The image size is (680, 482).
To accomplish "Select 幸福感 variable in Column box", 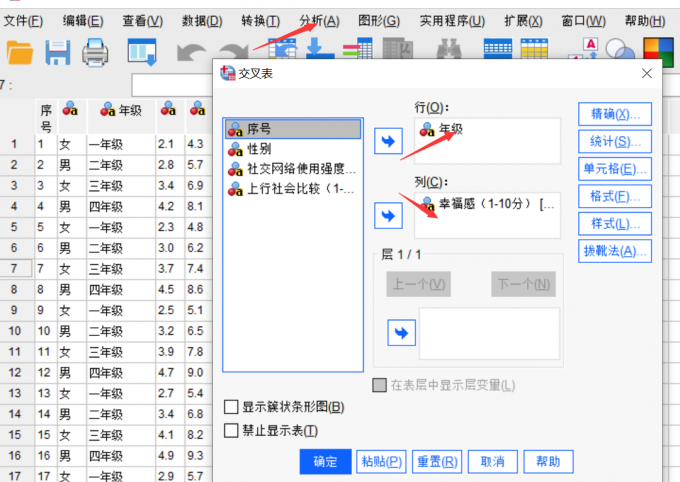I will click(487, 203).
